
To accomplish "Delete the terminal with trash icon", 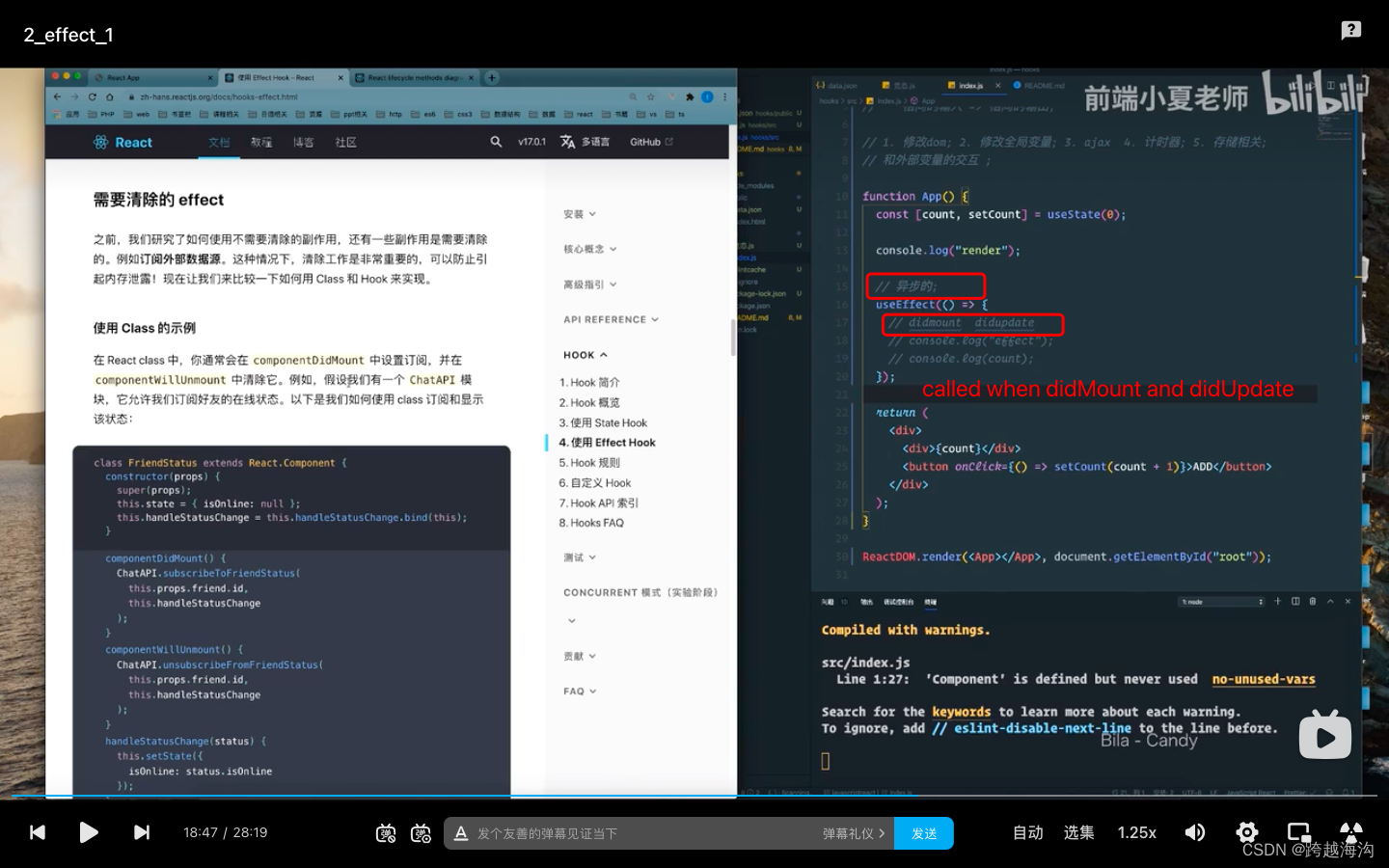I will [x=1312, y=601].
